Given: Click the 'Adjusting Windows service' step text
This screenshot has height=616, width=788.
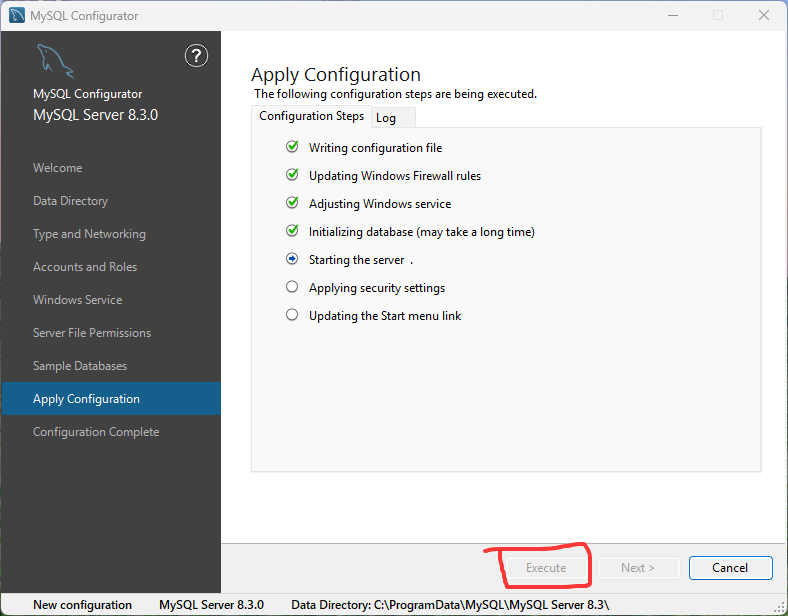Looking at the screenshot, I should 380,204.
